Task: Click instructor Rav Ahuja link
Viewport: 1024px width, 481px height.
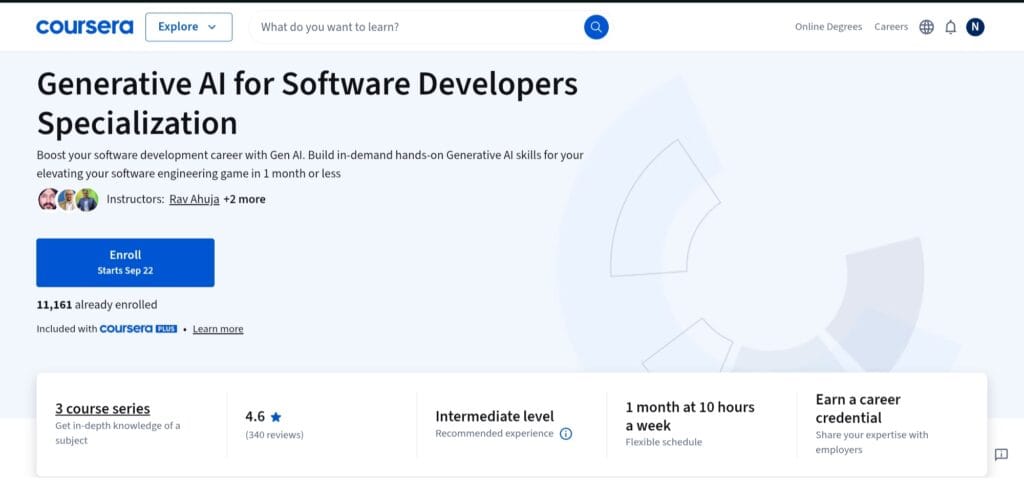Action: pos(194,199)
